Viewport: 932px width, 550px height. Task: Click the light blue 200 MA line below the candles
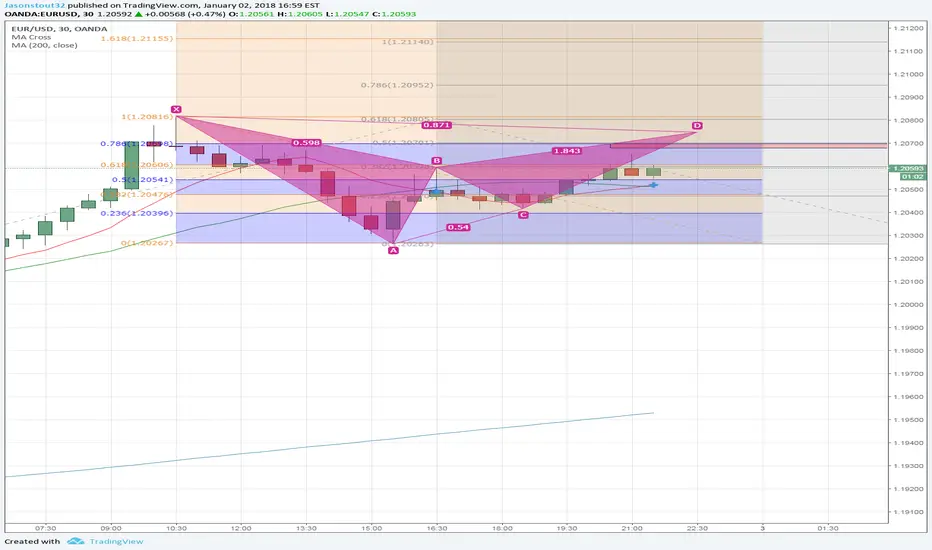tap(329, 445)
